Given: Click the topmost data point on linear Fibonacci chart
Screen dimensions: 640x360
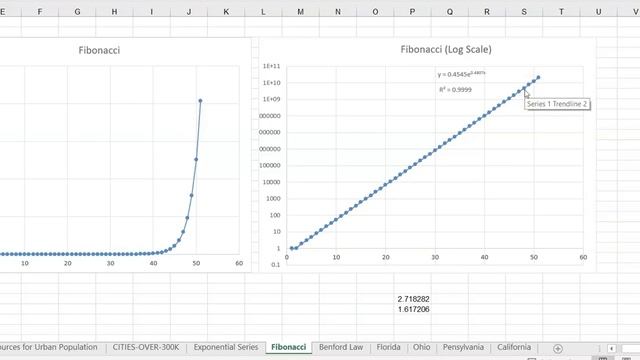Looking at the screenshot, I should (x=200, y=100).
